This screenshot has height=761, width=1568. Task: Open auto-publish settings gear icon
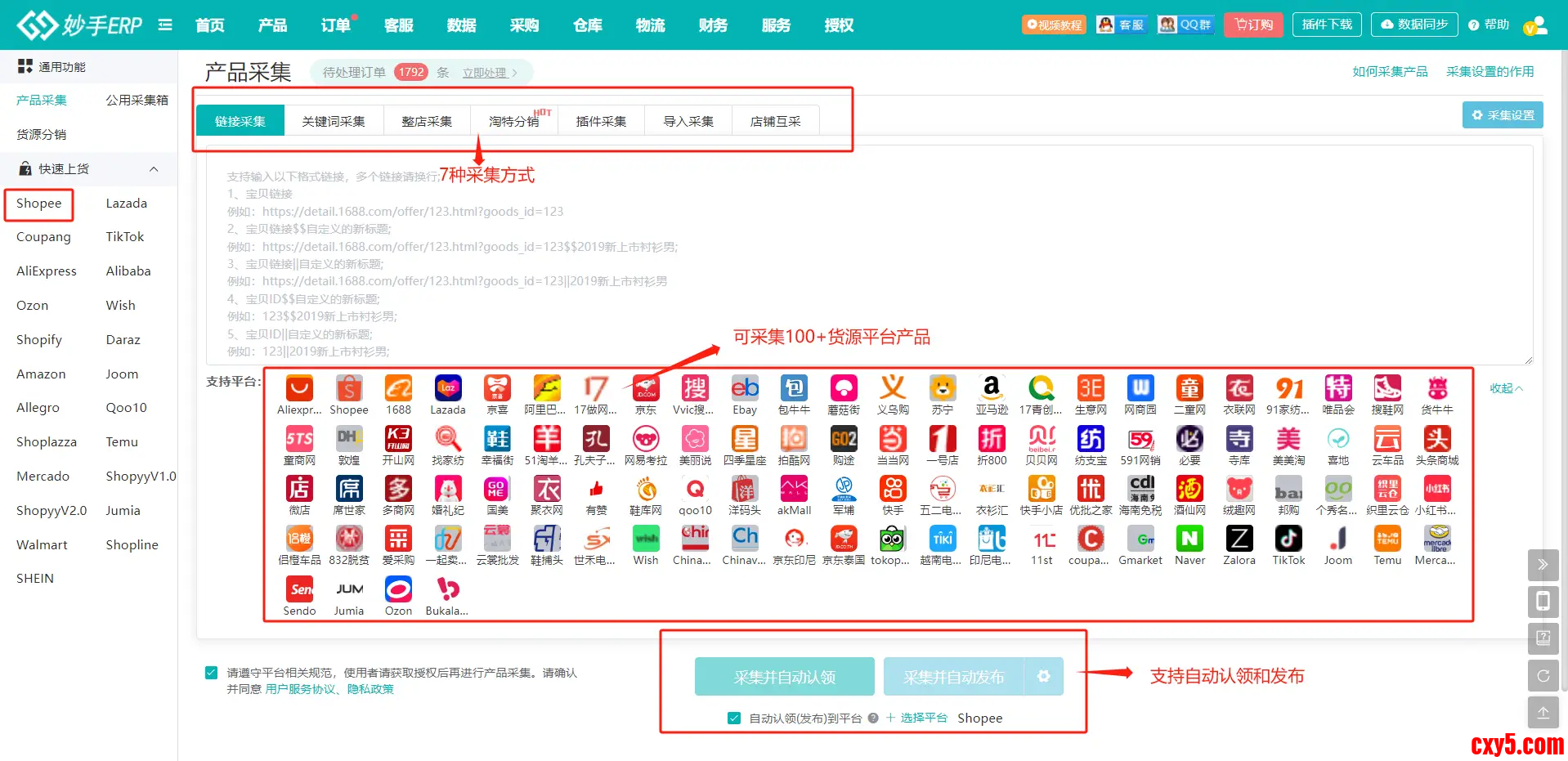[x=1043, y=677]
